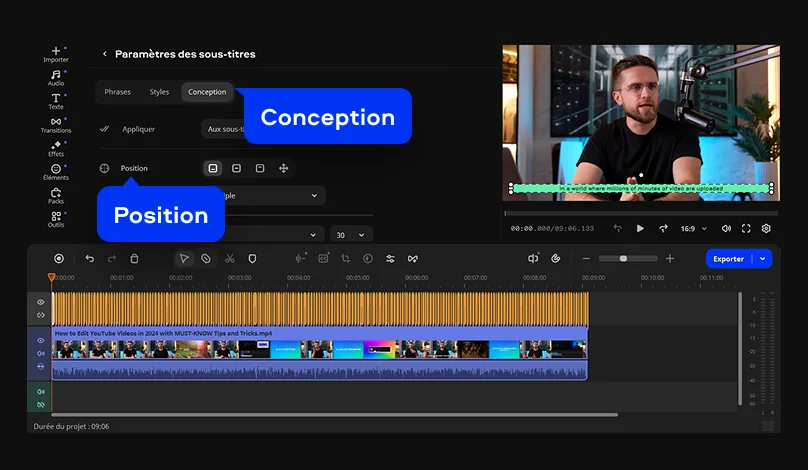Open the Outils tools panel
Viewport: 808px width, 470px height.
point(56,218)
